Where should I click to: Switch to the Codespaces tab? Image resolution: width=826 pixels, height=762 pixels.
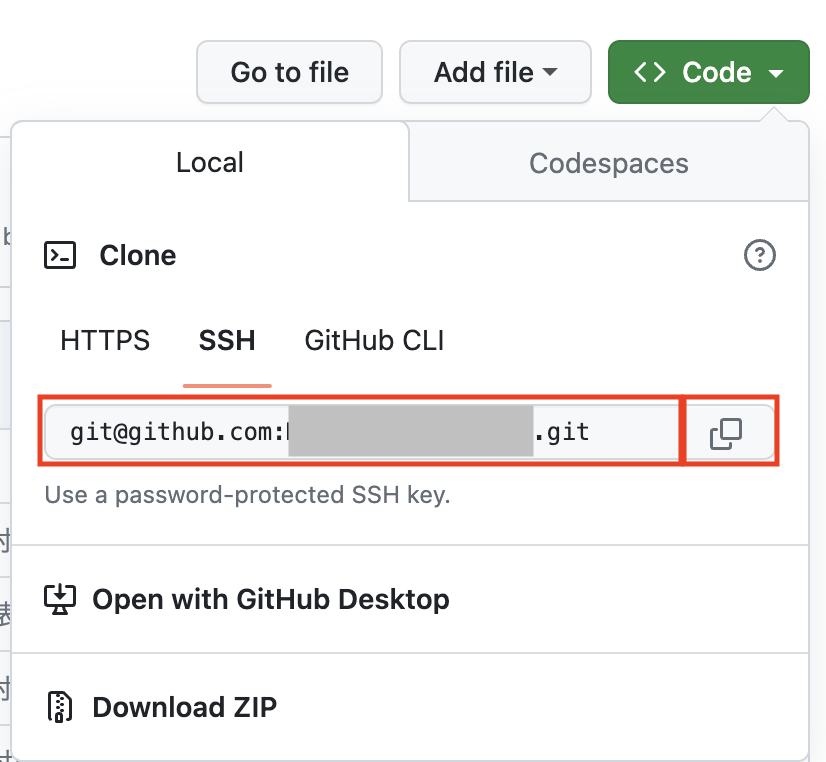[x=608, y=163]
